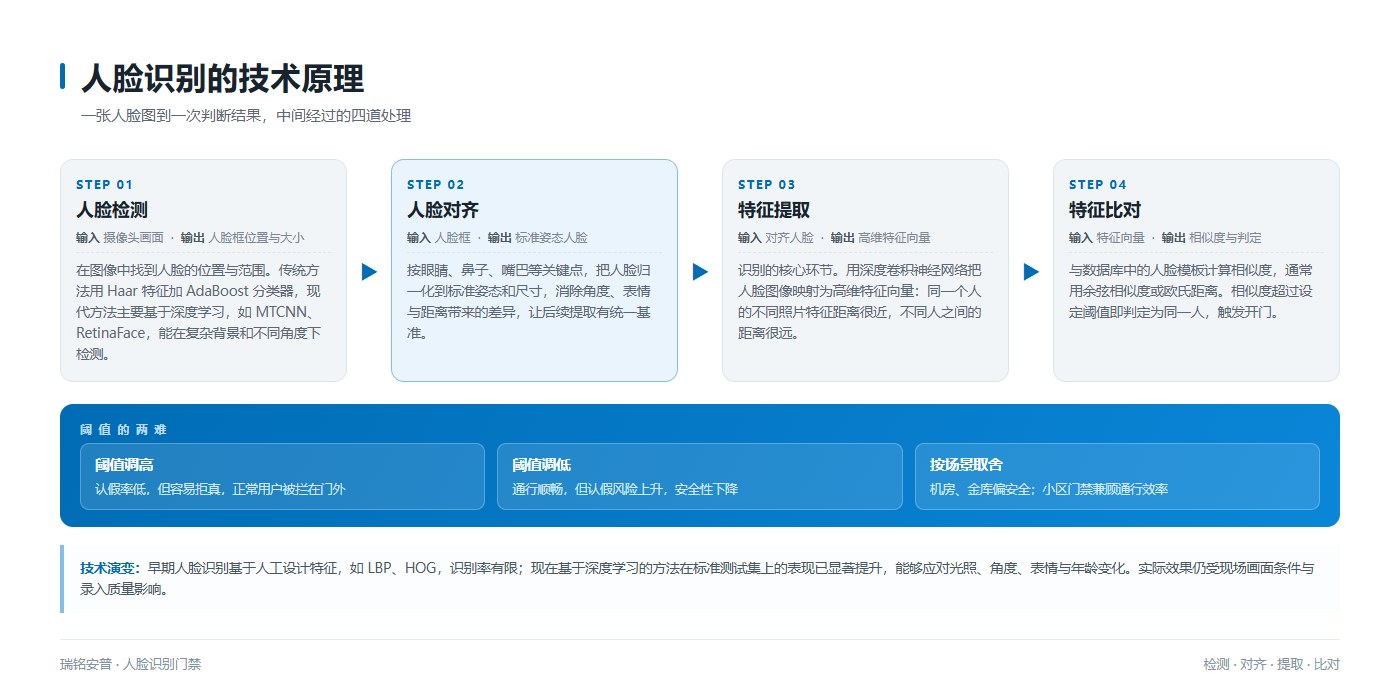Click the bold 技术演变 label

(111, 567)
